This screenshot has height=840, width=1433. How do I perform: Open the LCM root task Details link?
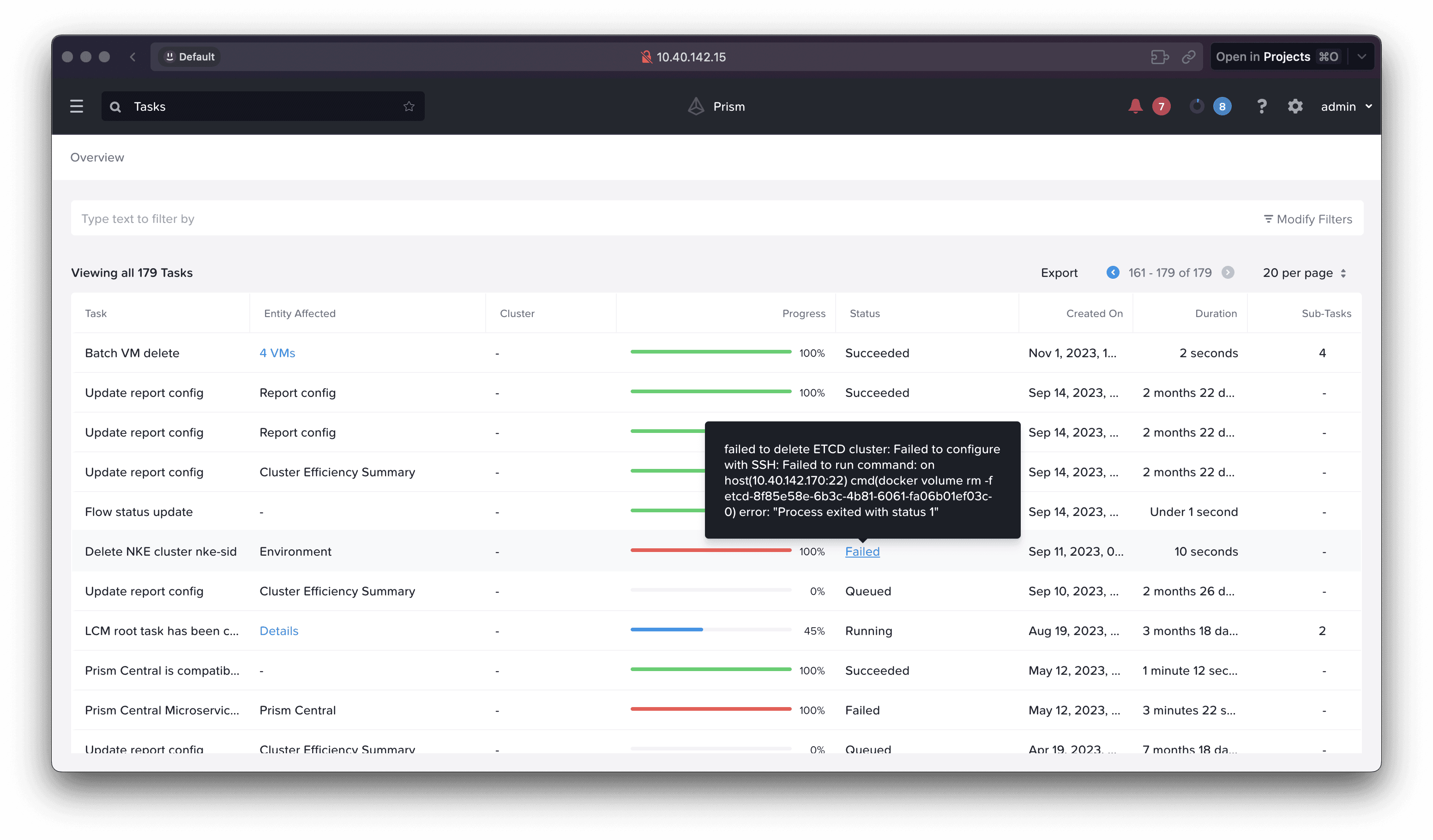(279, 631)
